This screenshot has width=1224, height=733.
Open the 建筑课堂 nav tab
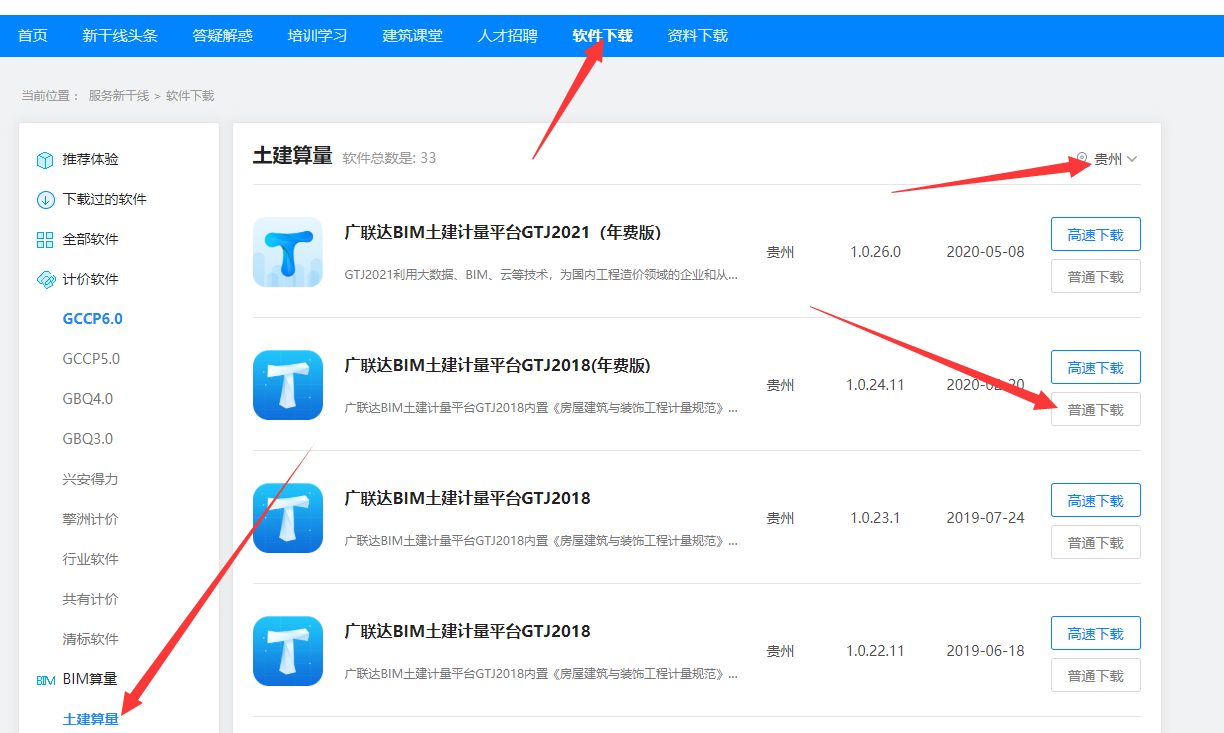(x=412, y=36)
